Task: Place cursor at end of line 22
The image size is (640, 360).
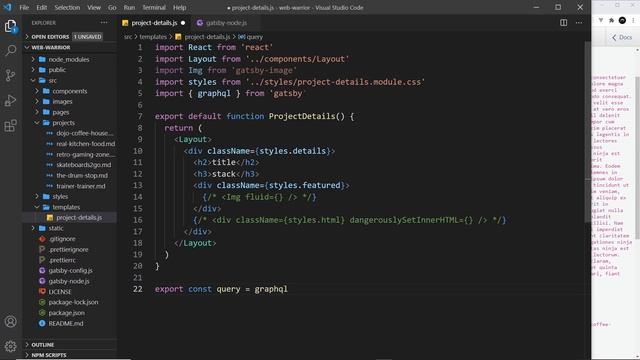Action: (x=288, y=289)
